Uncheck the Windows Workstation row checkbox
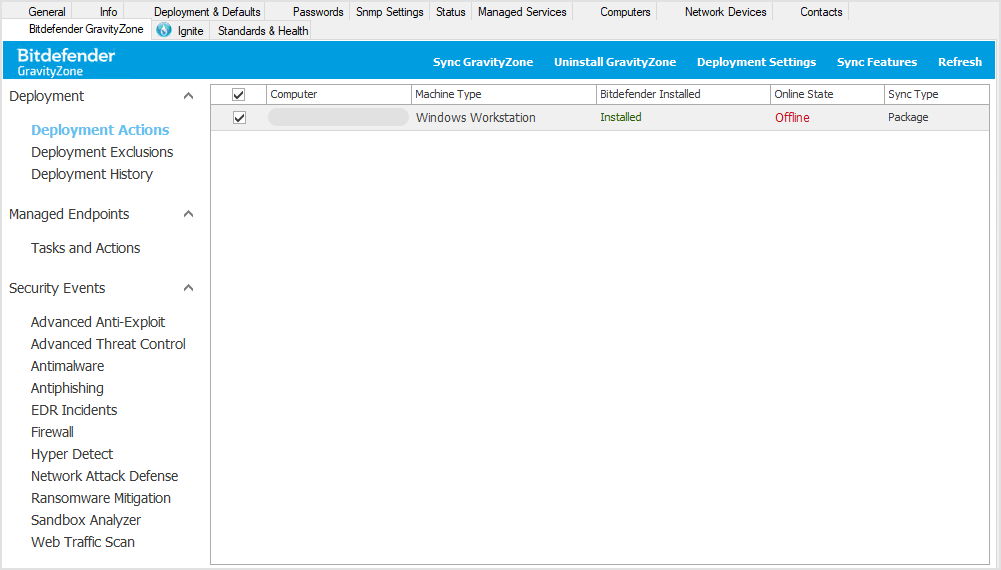Viewport: 1001px width, 570px height. (239, 117)
